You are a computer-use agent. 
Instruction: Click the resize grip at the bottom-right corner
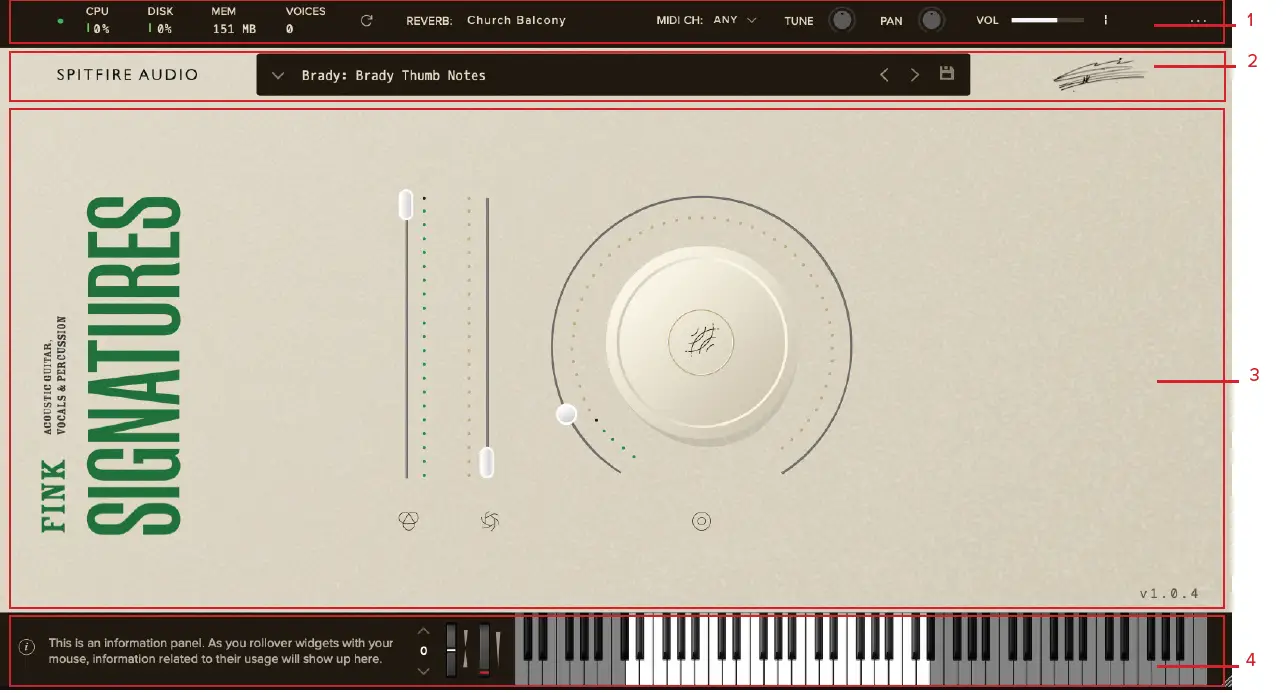pos(1226,682)
